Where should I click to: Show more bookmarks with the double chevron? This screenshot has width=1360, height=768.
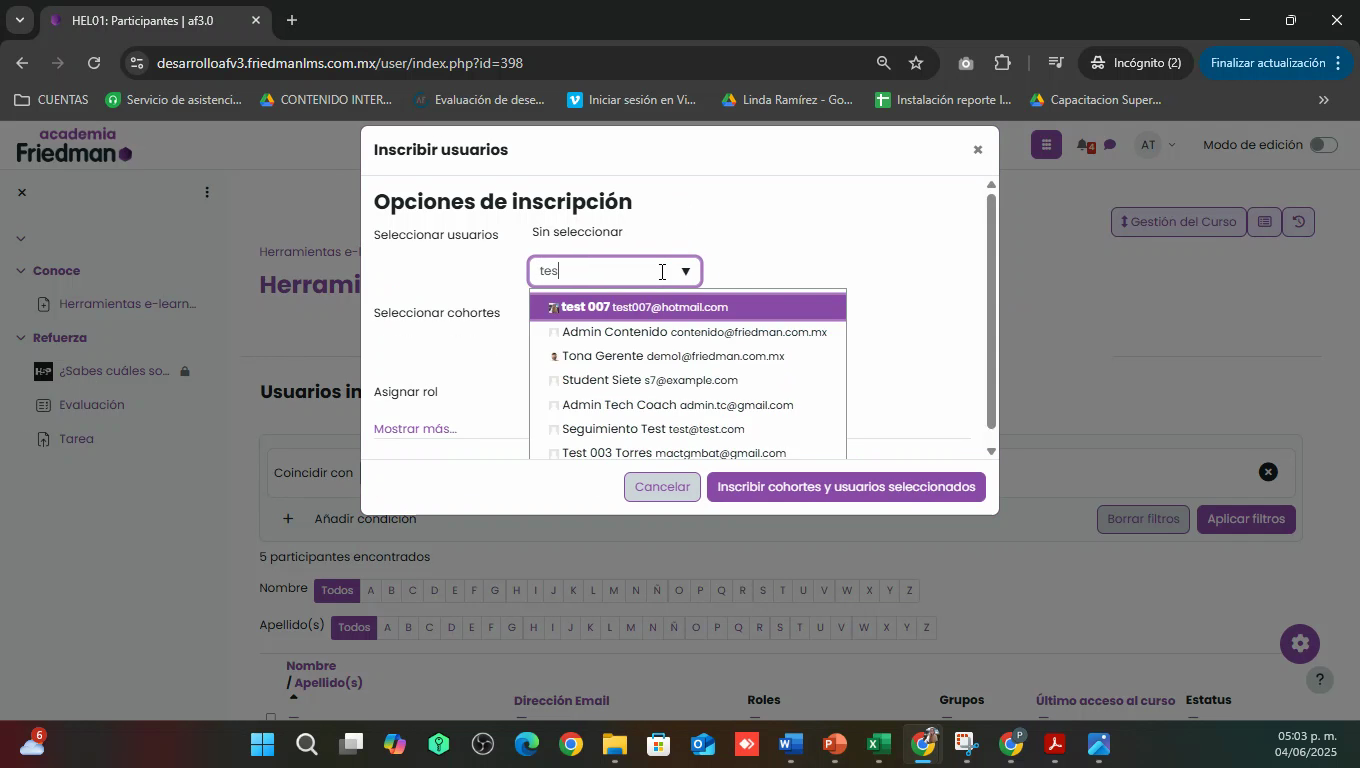point(1324,100)
